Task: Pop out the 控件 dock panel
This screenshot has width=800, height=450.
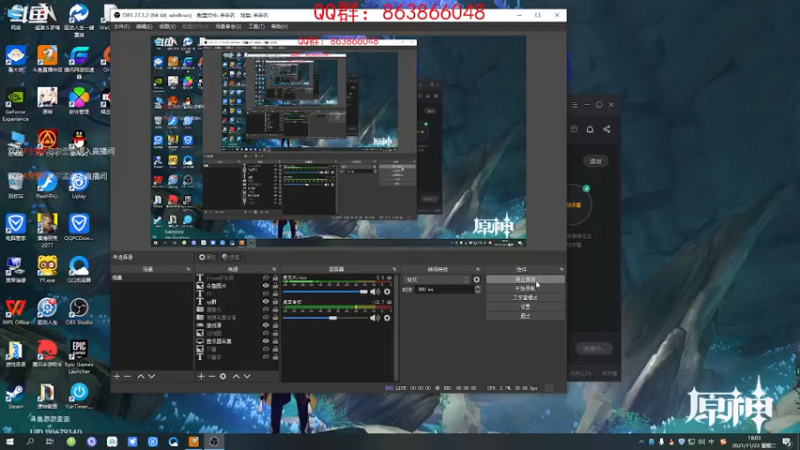Action: (562, 269)
